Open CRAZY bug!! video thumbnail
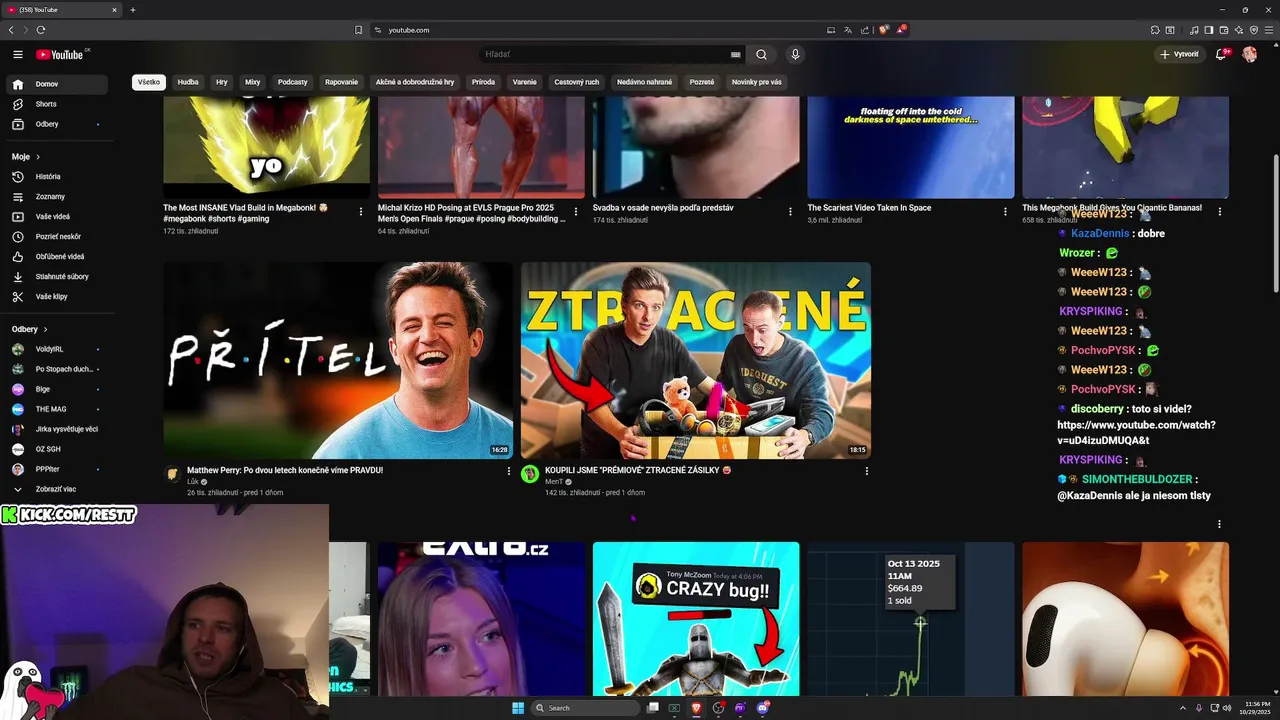 pyautogui.click(x=696, y=618)
